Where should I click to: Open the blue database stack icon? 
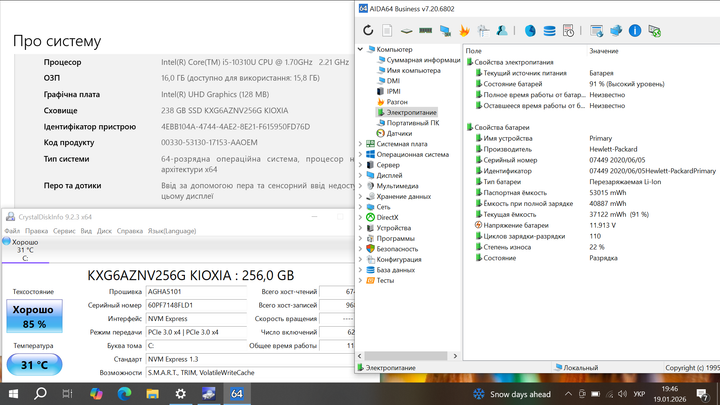point(549,31)
